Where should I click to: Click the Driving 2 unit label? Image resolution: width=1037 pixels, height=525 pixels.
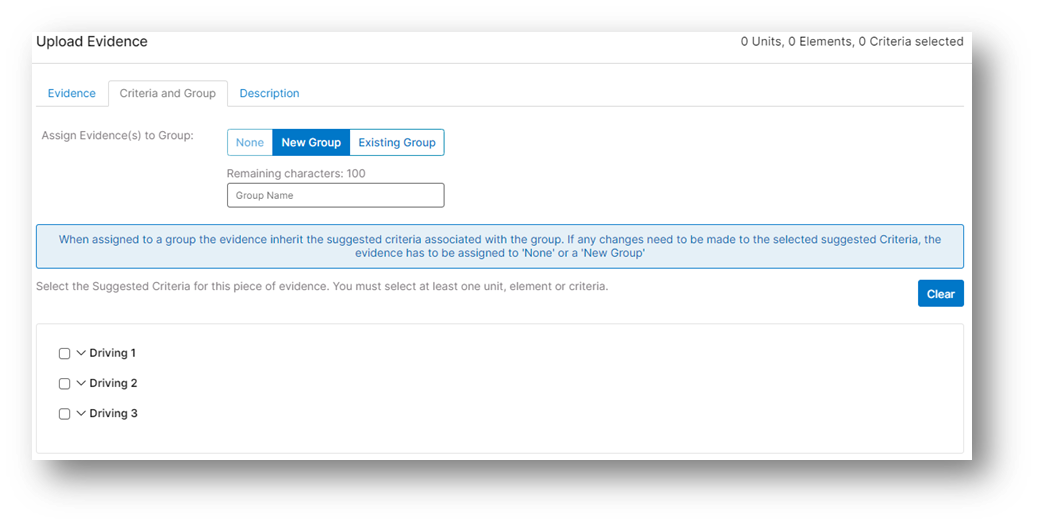[113, 383]
